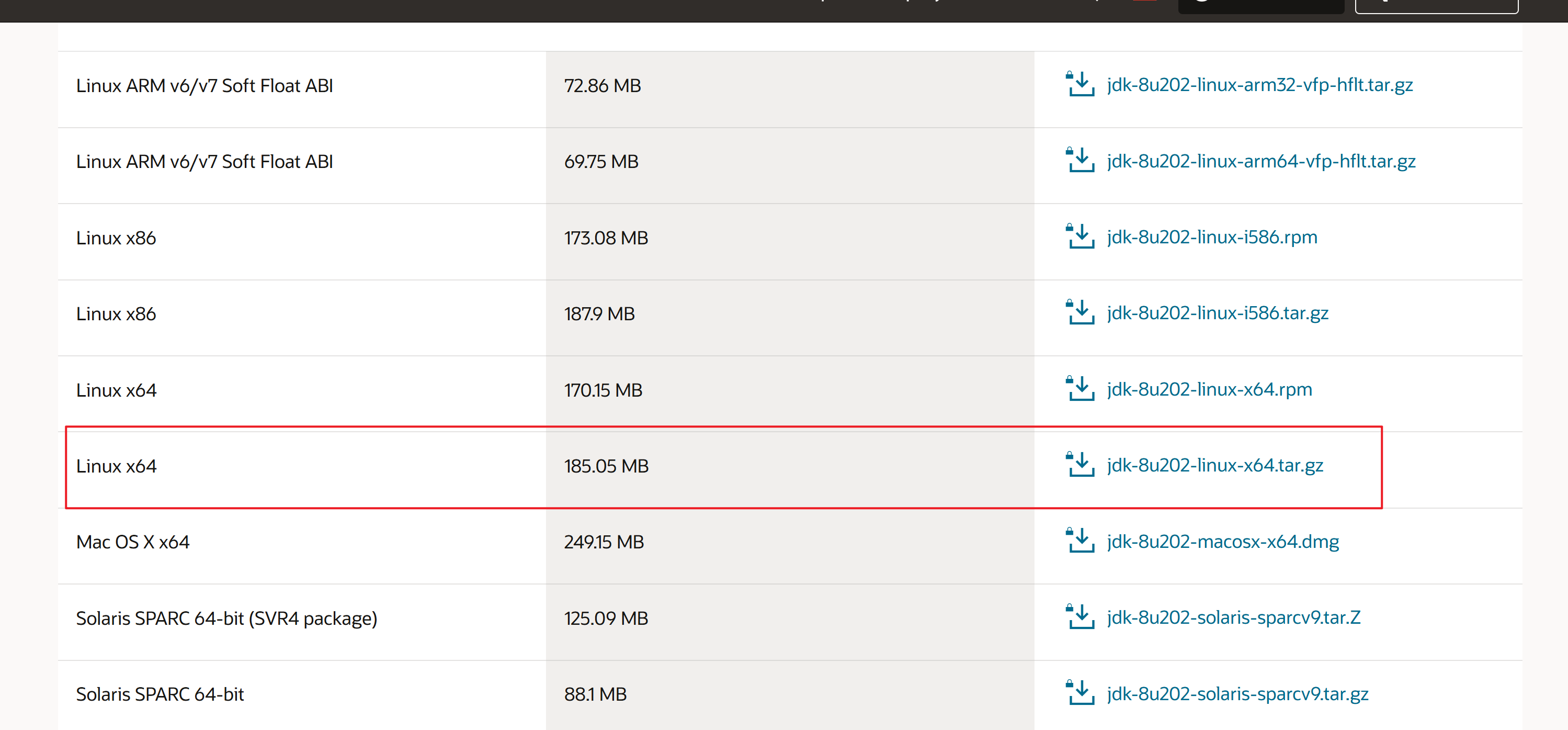Hit download icon next to linux-i586.tar.gz
The height and width of the screenshot is (730, 1568).
click(x=1080, y=313)
